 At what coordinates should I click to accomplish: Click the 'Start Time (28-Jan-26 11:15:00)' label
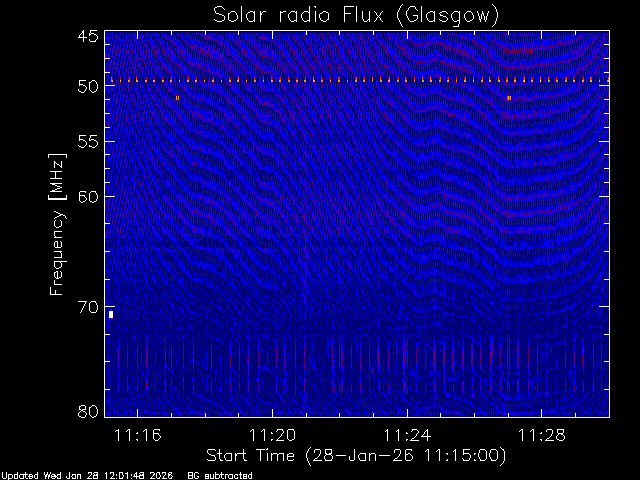click(x=356, y=456)
